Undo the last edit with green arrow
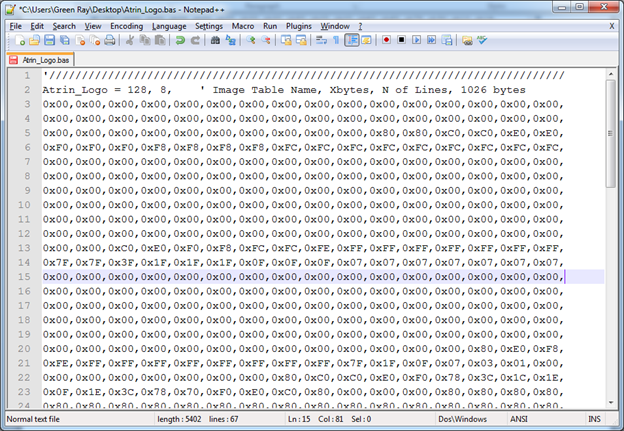Viewport: 624px width, 431px height. click(x=180, y=40)
